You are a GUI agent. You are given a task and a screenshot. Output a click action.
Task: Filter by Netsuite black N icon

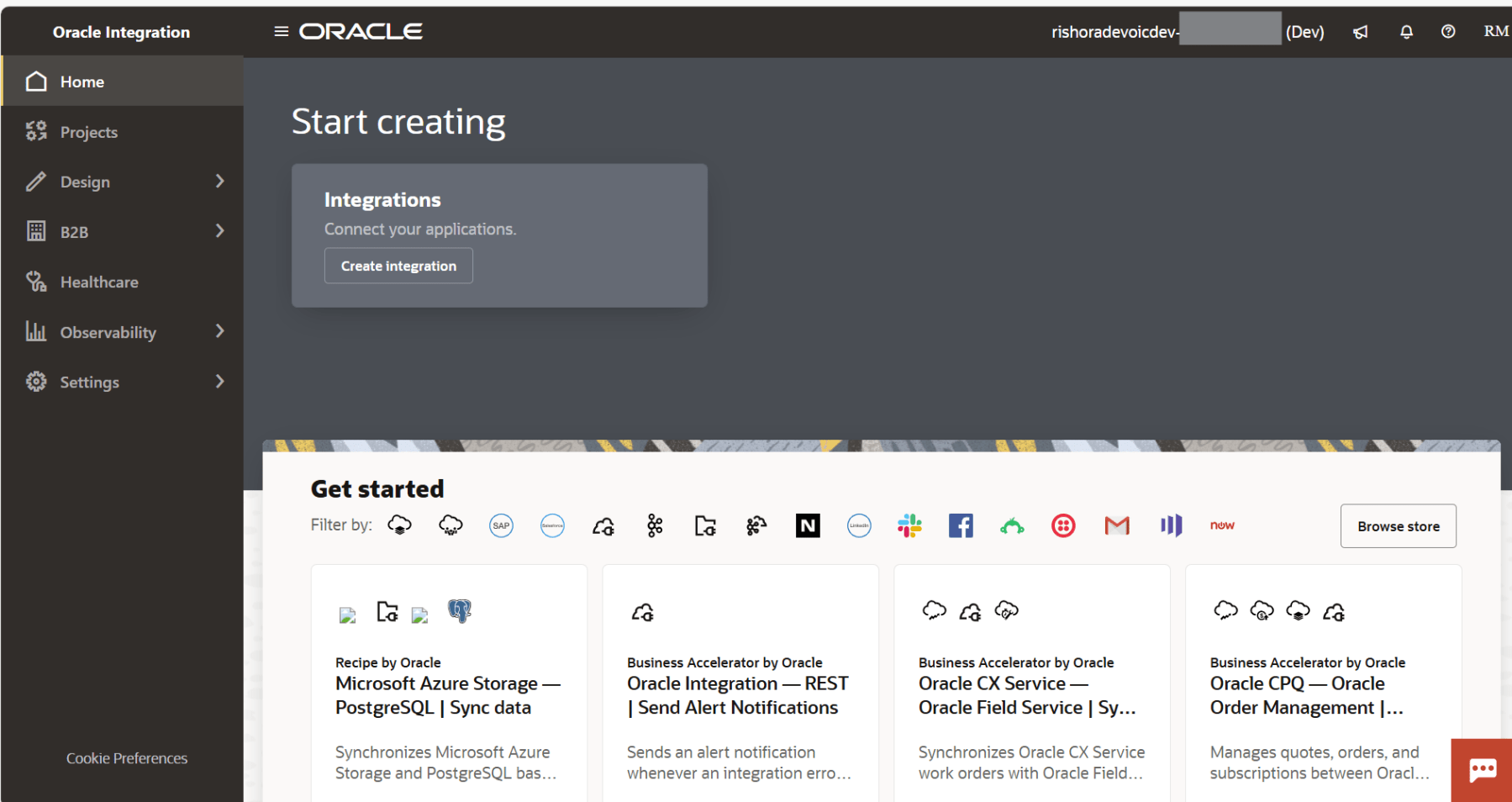(x=808, y=525)
